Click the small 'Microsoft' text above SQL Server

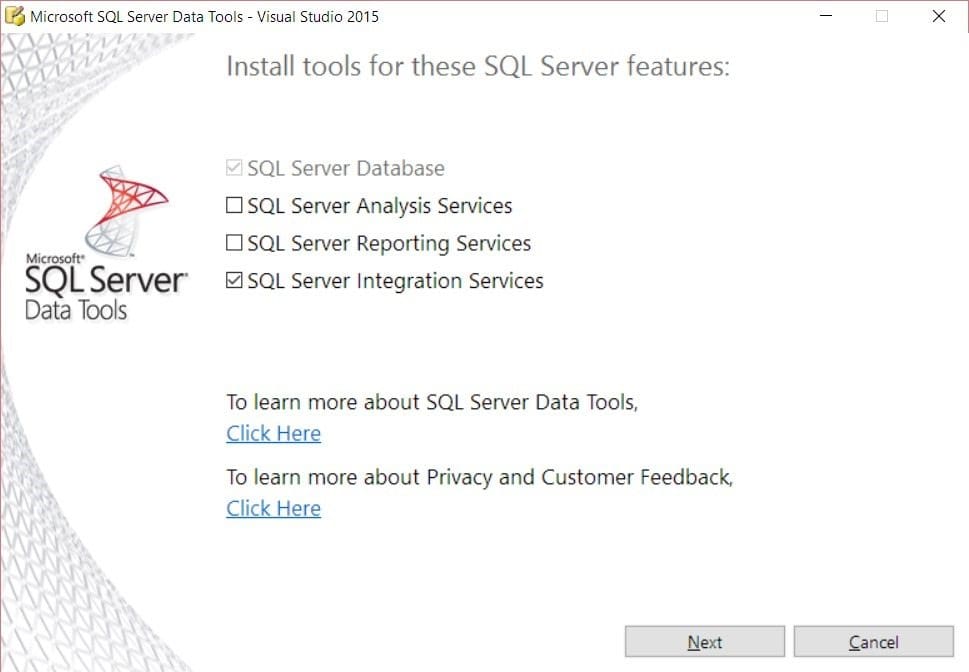(x=55, y=258)
